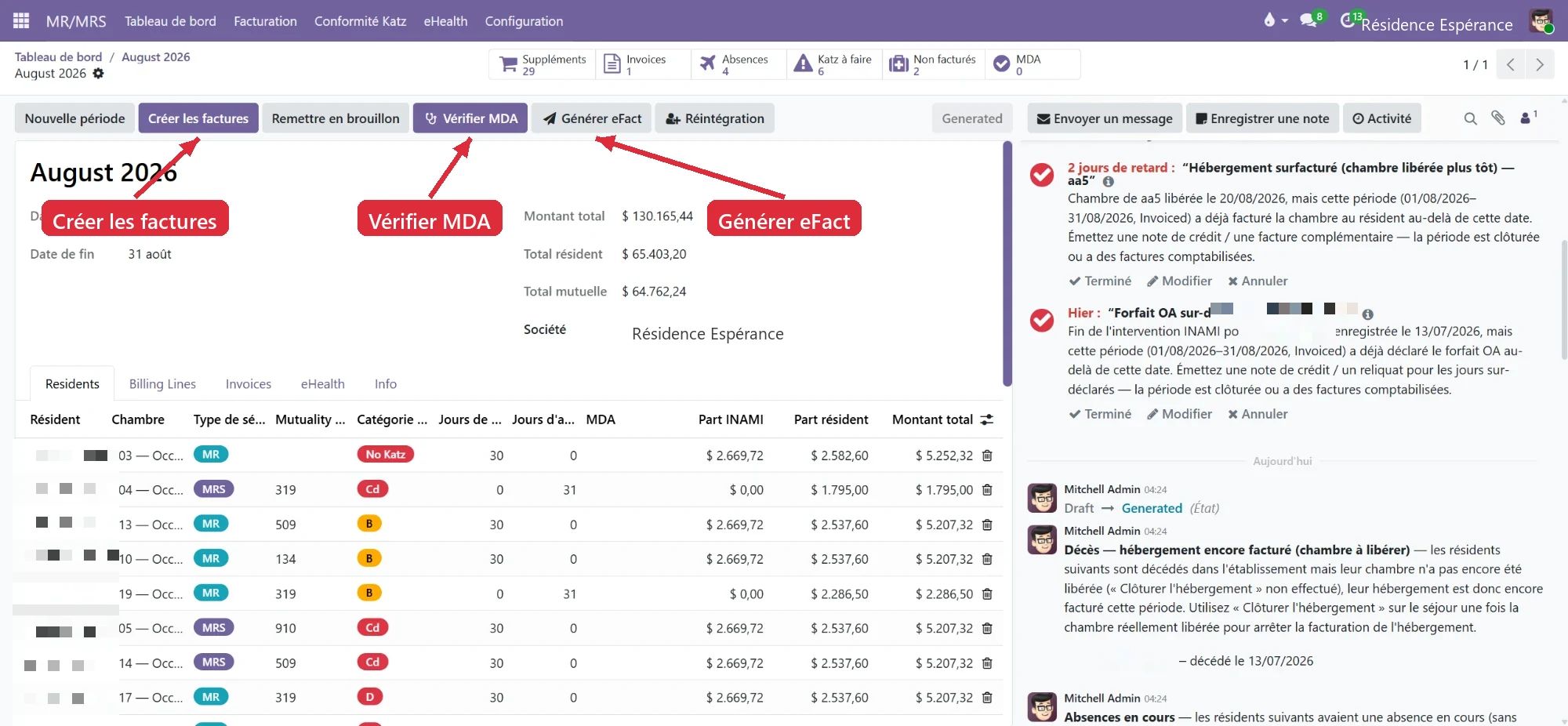Click info icon beside Forfait OA activity
Screen dimensions: 1568x726
tap(1367, 314)
